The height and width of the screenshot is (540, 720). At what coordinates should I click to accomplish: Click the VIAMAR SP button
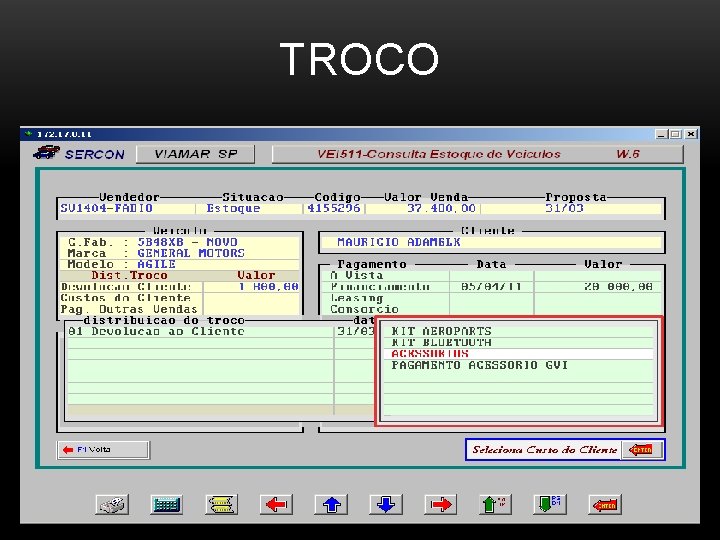click(x=195, y=154)
